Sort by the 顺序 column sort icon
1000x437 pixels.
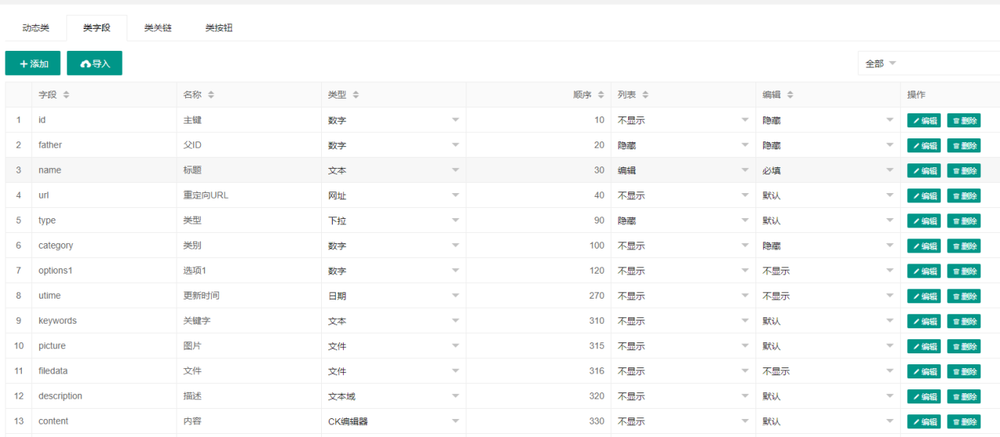point(600,95)
